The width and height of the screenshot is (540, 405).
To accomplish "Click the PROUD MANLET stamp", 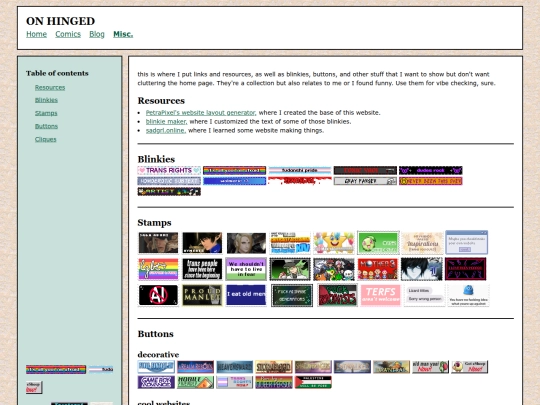I will pos(202,295).
